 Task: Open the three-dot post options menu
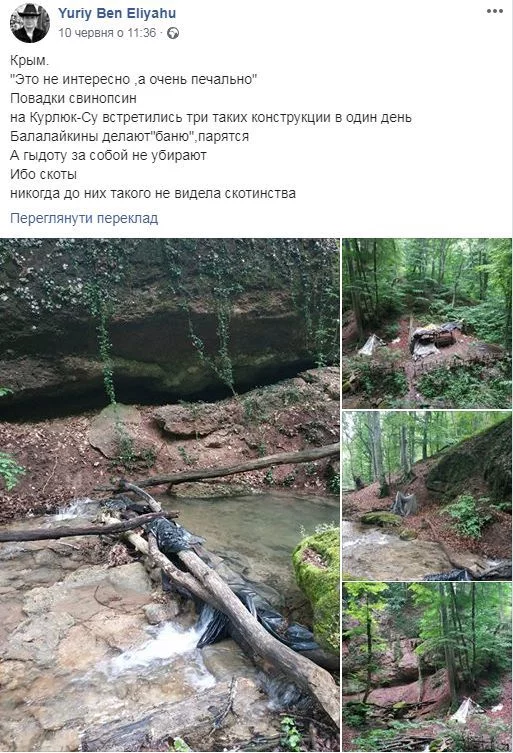(x=495, y=11)
